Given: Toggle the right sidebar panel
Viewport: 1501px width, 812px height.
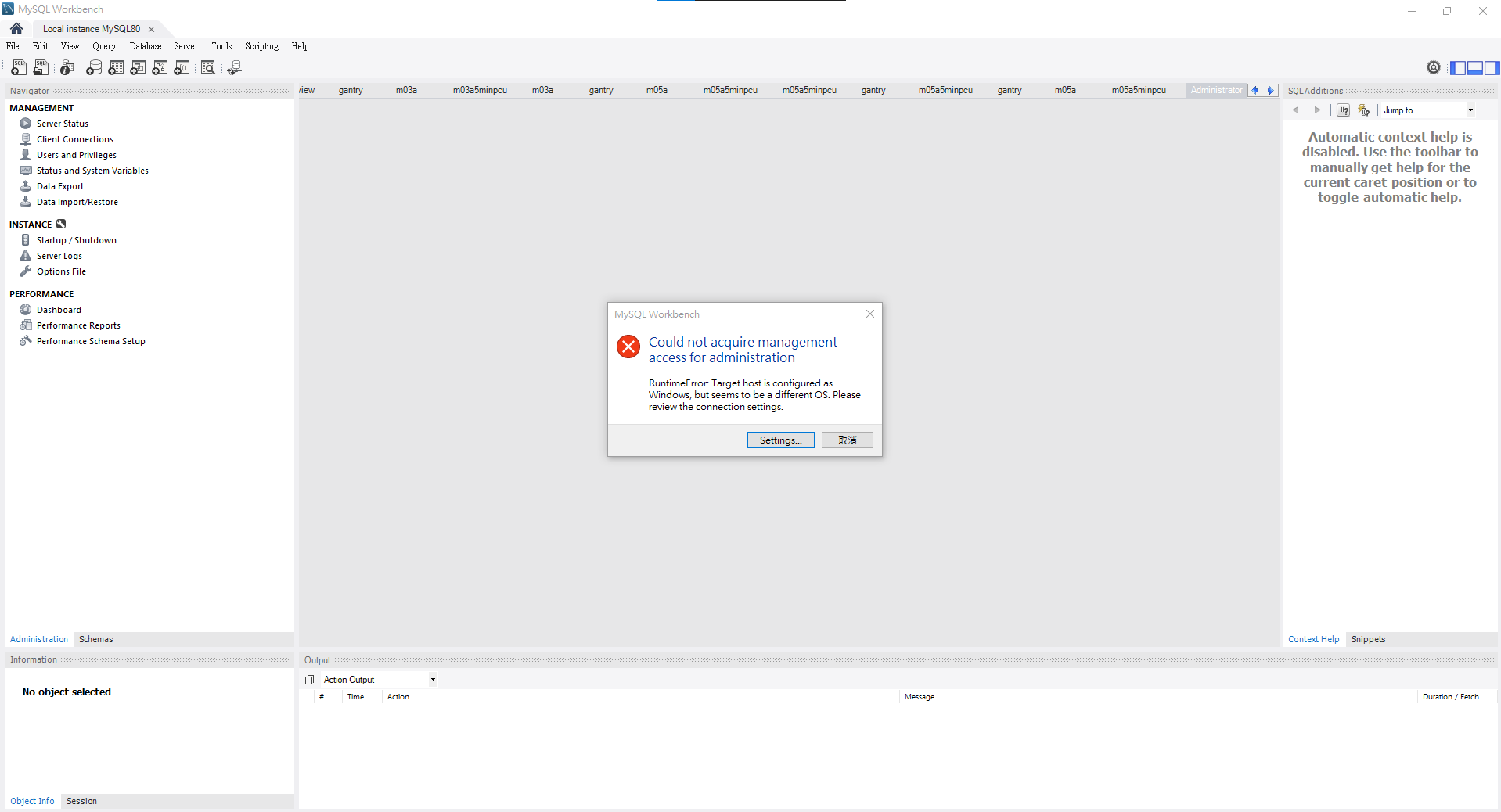Looking at the screenshot, I should (x=1492, y=68).
